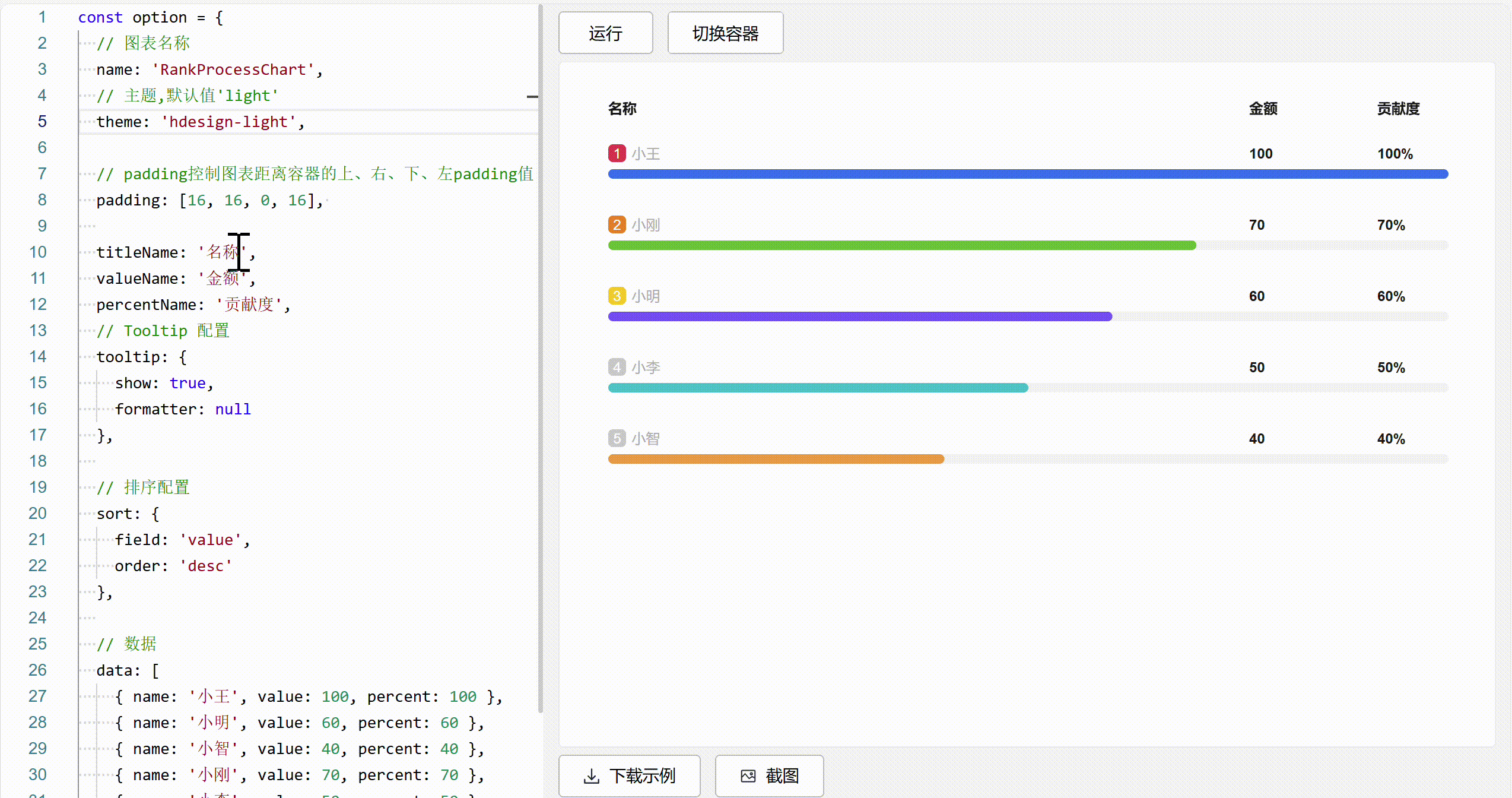Click the 切换容器 (switch container) button
The image size is (1512, 798).
coord(725,33)
